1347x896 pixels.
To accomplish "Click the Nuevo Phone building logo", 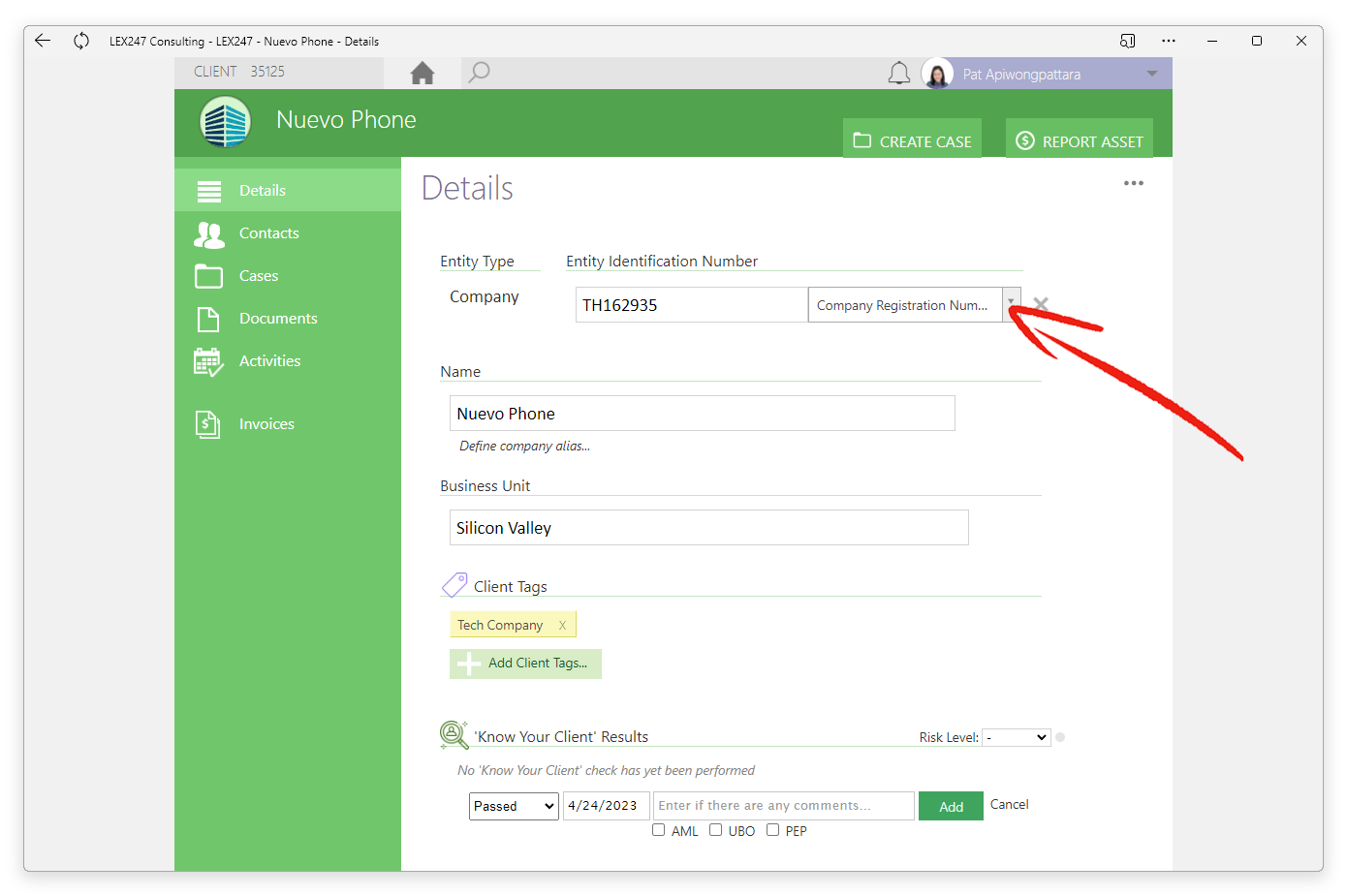I will [225, 122].
